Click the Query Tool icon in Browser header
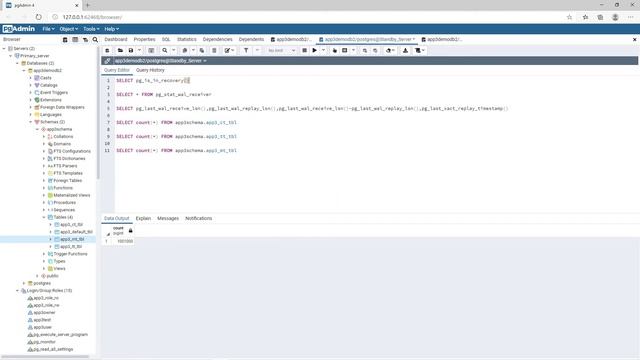This screenshot has width=640, height=360. pos(65,40)
